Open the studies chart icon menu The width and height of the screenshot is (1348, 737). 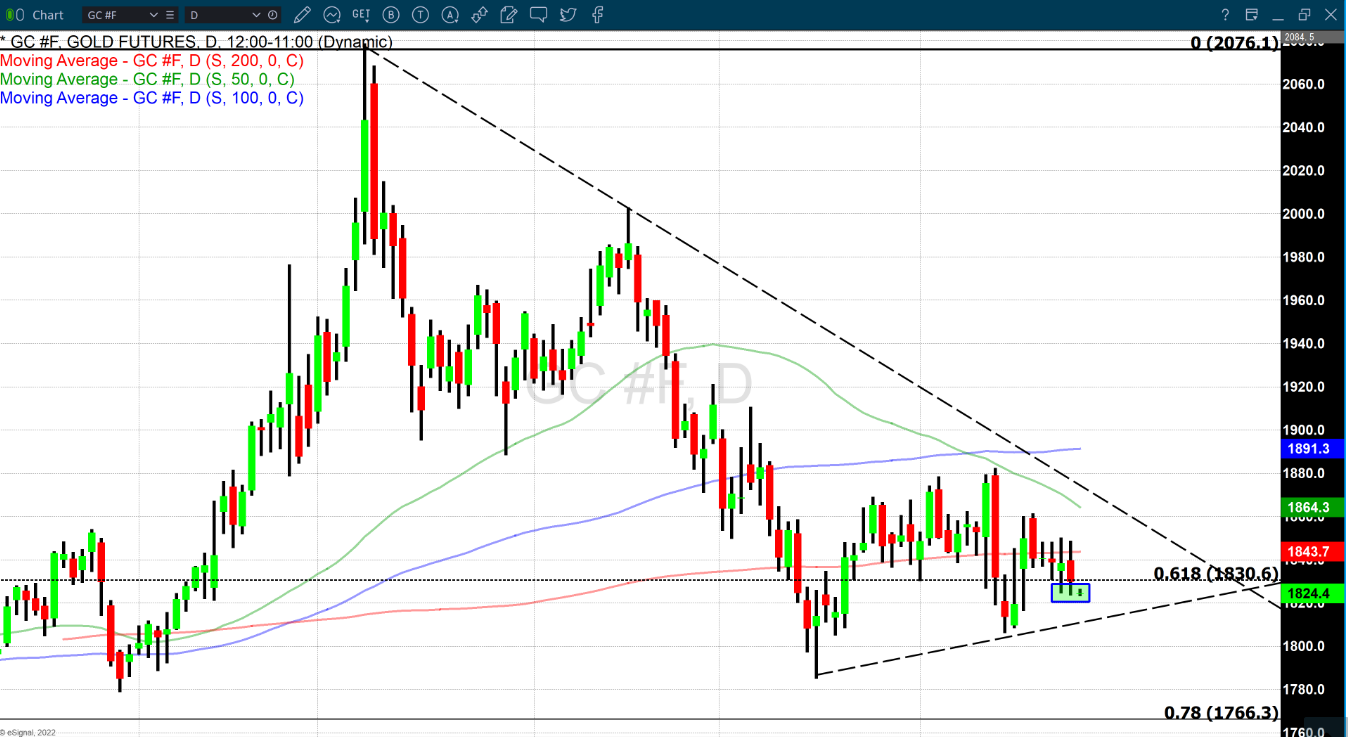pyautogui.click(x=332, y=15)
